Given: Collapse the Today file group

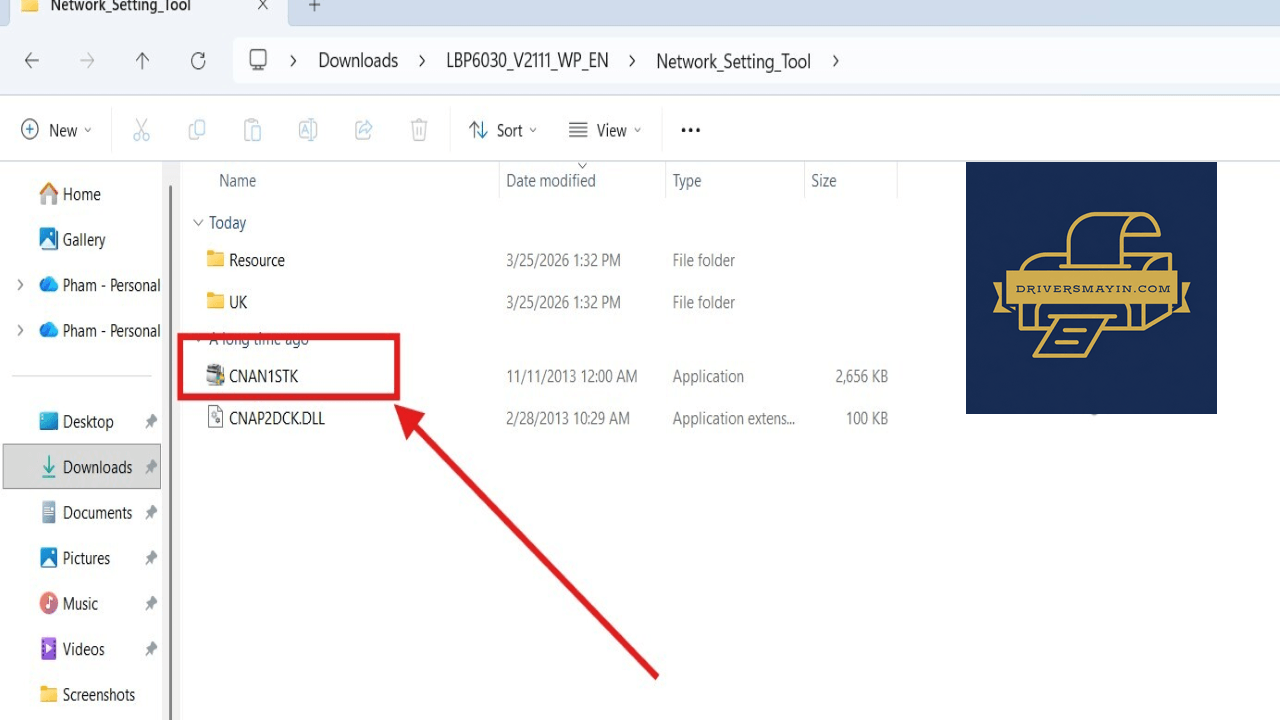Looking at the screenshot, I should click(x=198, y=223).
